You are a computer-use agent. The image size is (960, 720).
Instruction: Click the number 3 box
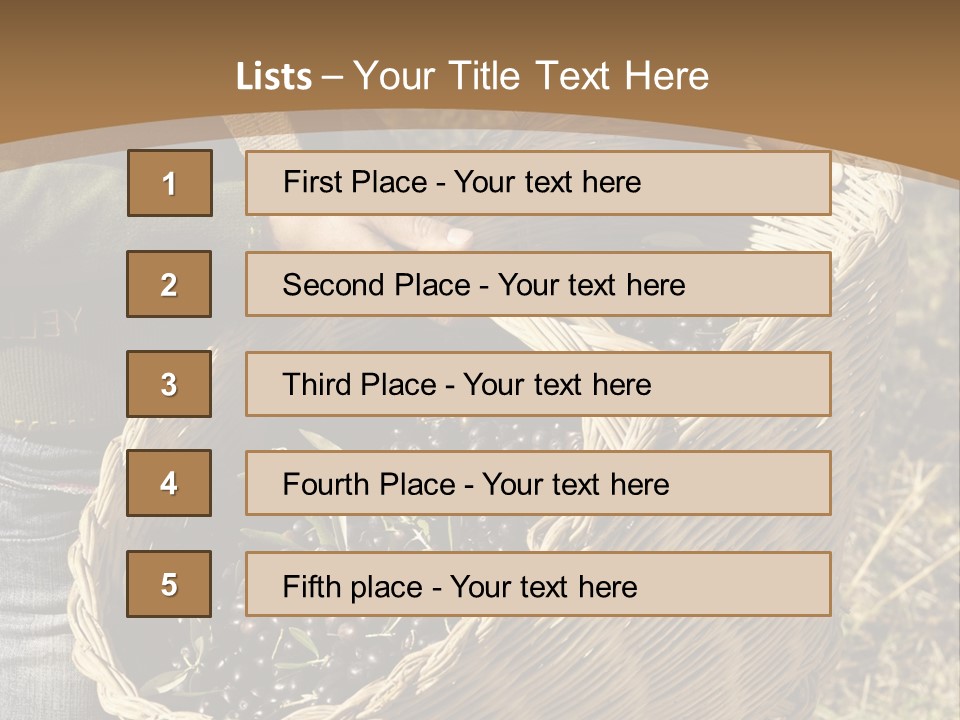click(x=169, y=384)
